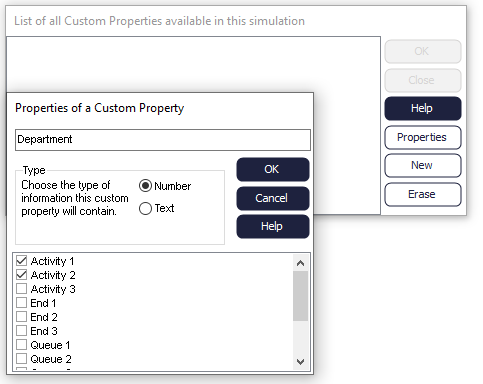The image size is (483, 384).
Task: Click the name field containing Department
Action: (x=163, y=140)
